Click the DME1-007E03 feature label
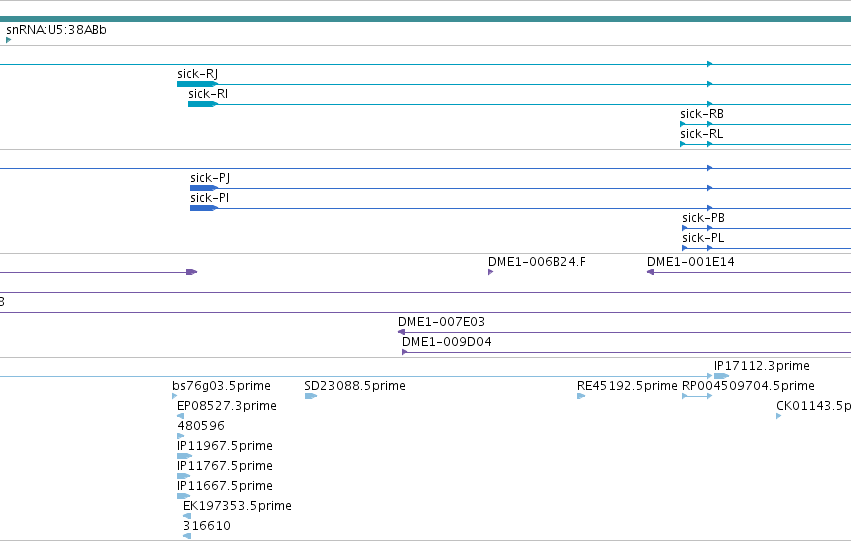 pyautogui.click(x=441, y=322)
